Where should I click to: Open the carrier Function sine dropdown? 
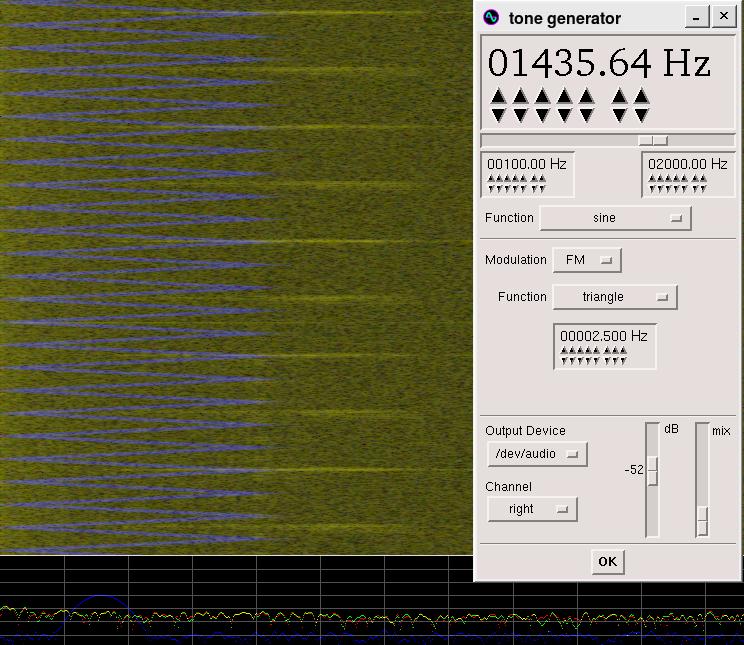click(615, 218)
